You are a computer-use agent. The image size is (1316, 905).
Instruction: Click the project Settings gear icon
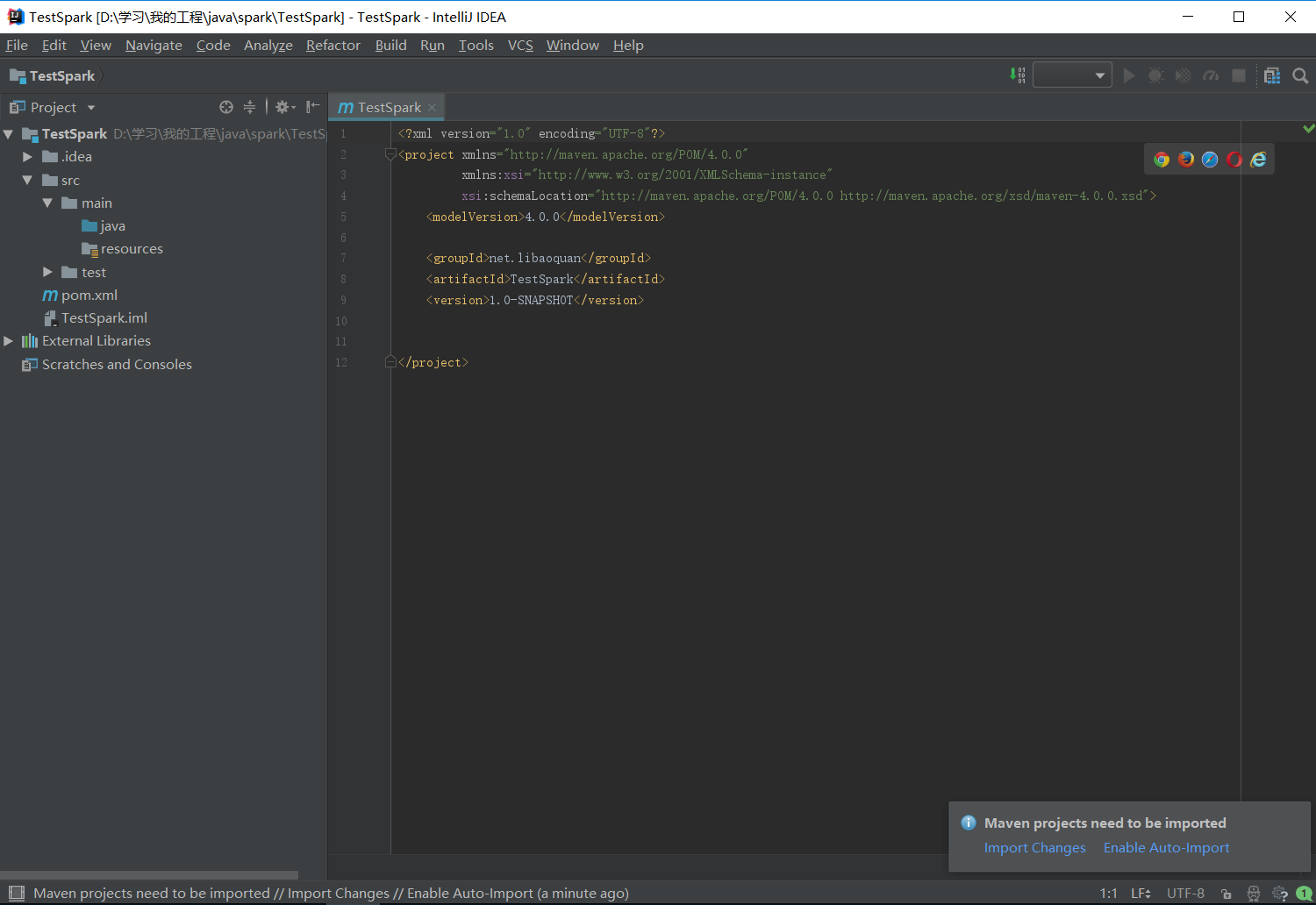283,106
